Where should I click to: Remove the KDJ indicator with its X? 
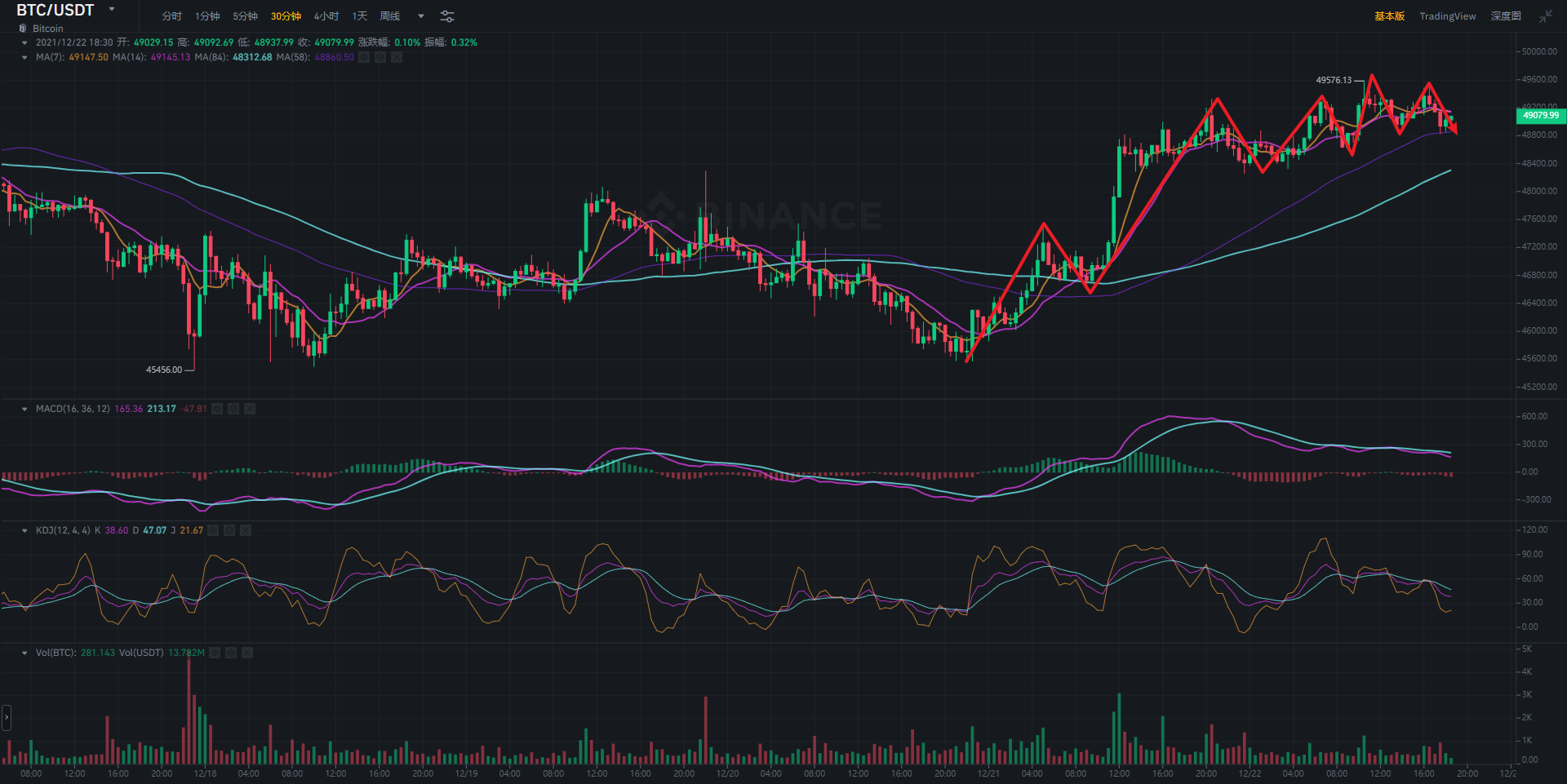tap(246, 530)
